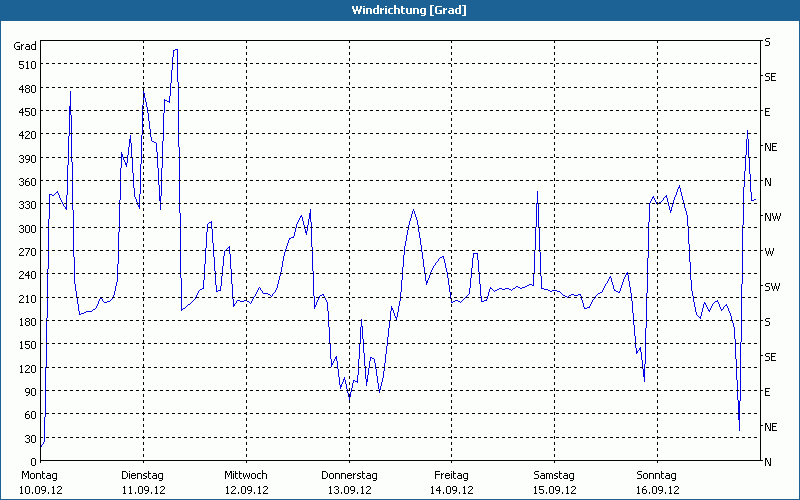Select the 480 value on degree axis

click(x=28, y=89)
